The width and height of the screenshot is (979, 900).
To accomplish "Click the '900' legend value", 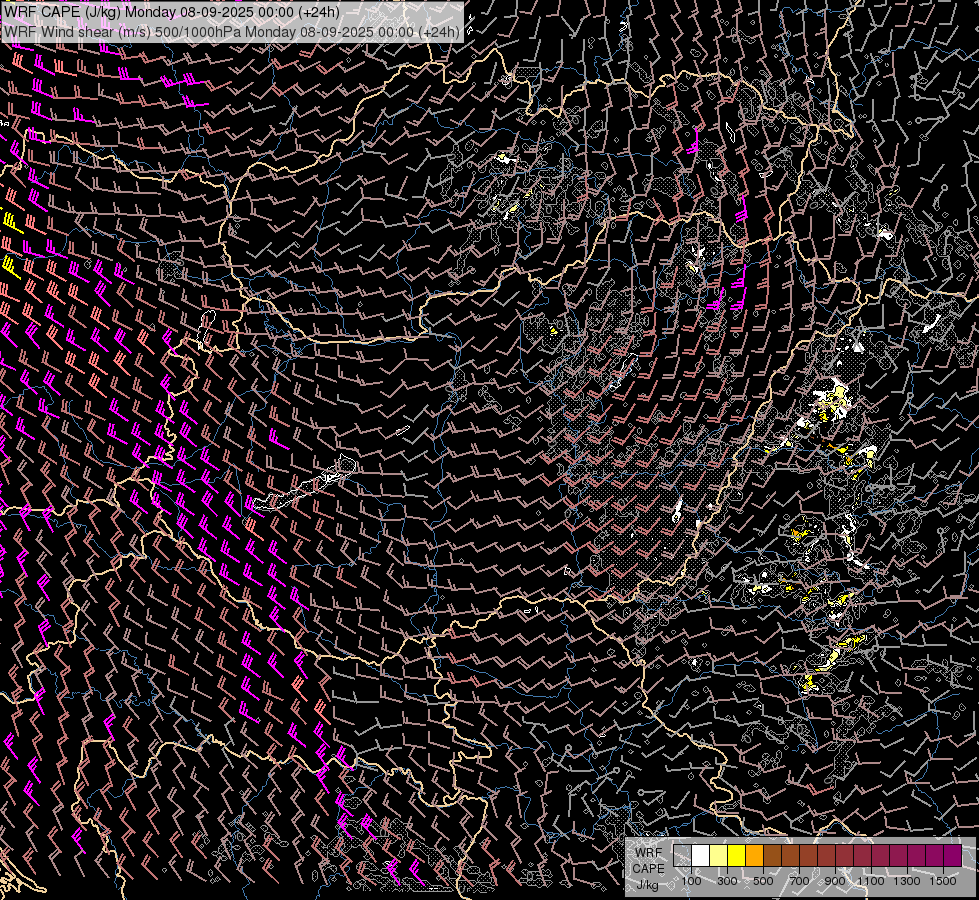I will tap(835, 881).
